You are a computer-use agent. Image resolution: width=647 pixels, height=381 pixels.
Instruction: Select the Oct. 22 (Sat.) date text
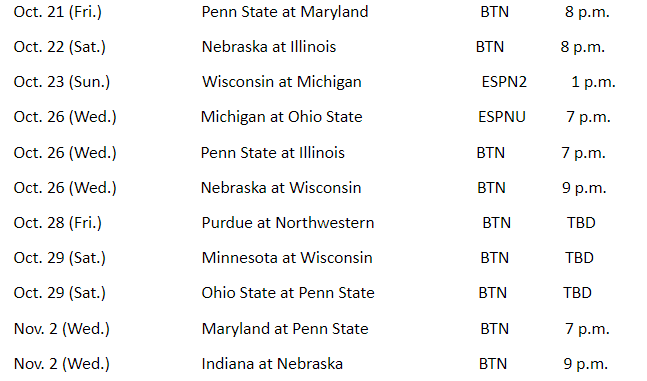pyautogui.click(x=59, y=47)
